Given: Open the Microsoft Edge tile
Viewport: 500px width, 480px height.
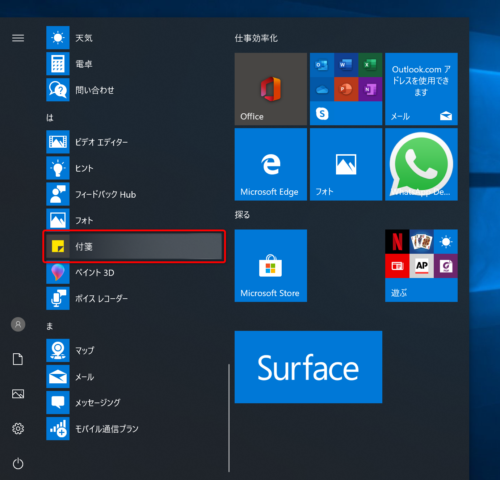Looking at the screenshot, I should pyautogui.click(x=271, y=164).
